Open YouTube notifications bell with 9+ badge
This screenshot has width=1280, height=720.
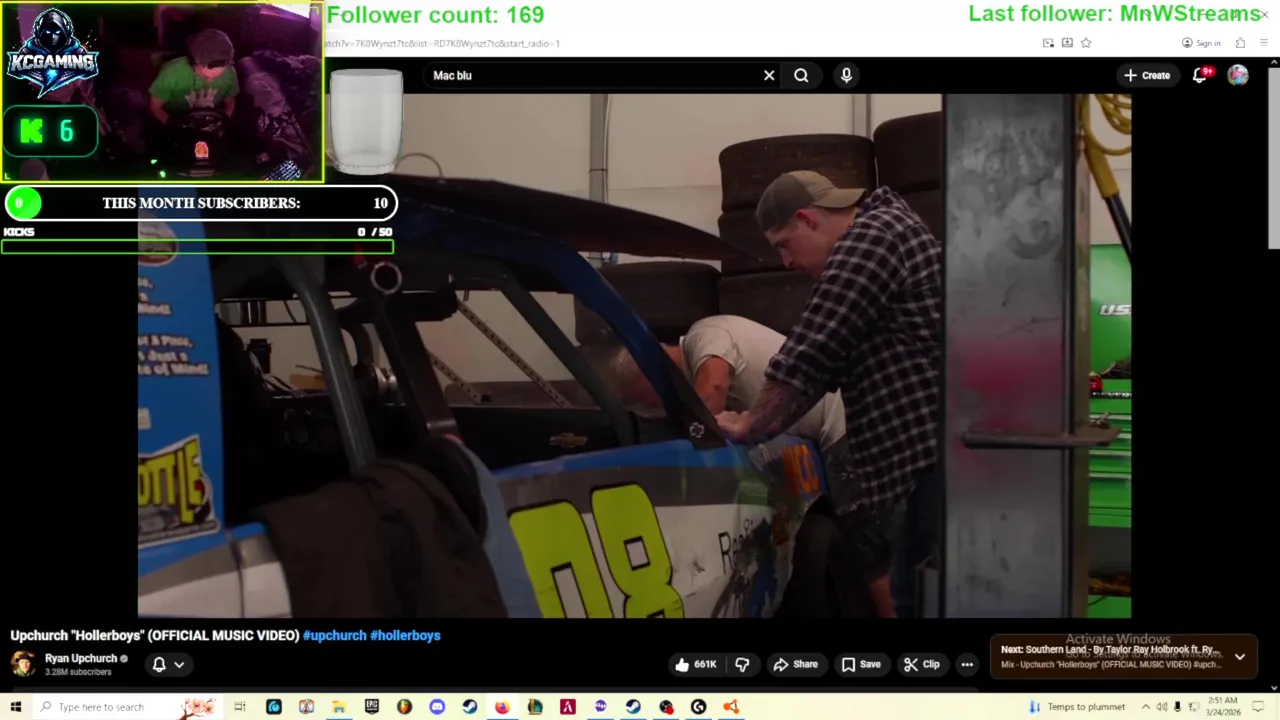coord(1200,75)
